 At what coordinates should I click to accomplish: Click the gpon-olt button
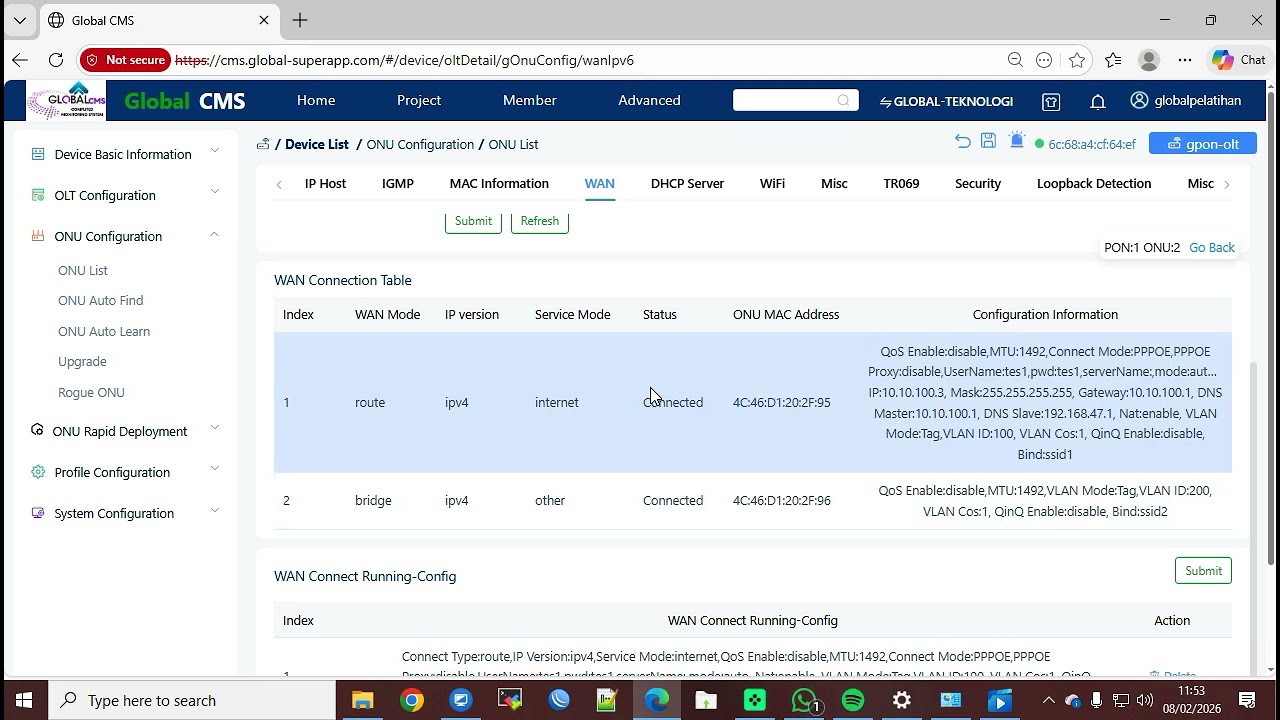coord(1203,144)
